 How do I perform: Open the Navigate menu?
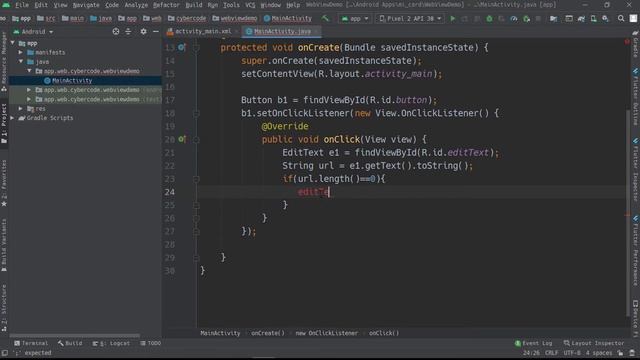86,5
